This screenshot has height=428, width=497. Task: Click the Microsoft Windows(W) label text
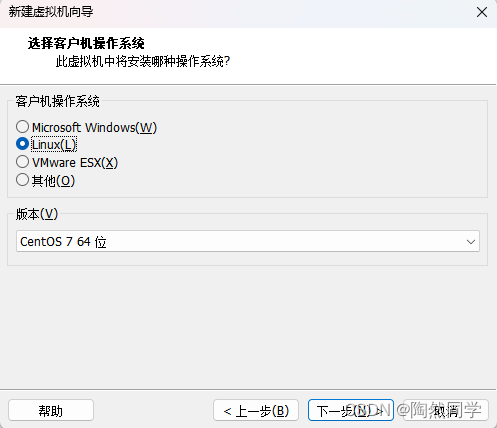point(94,127)
